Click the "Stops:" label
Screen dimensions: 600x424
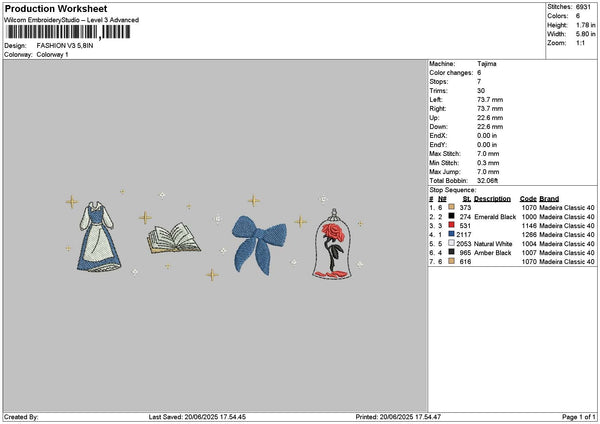tap(439, 82)
